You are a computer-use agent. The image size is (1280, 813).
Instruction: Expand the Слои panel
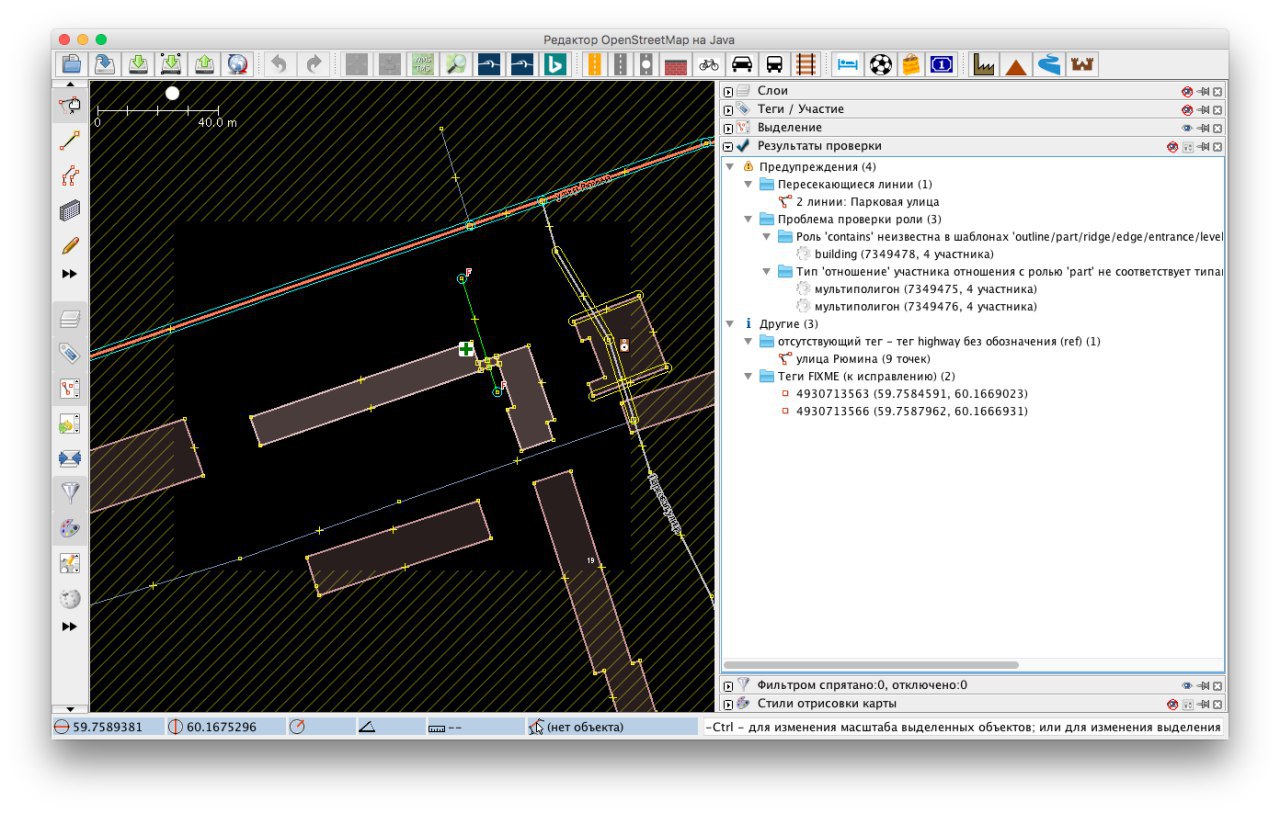(x=728, y=91)
